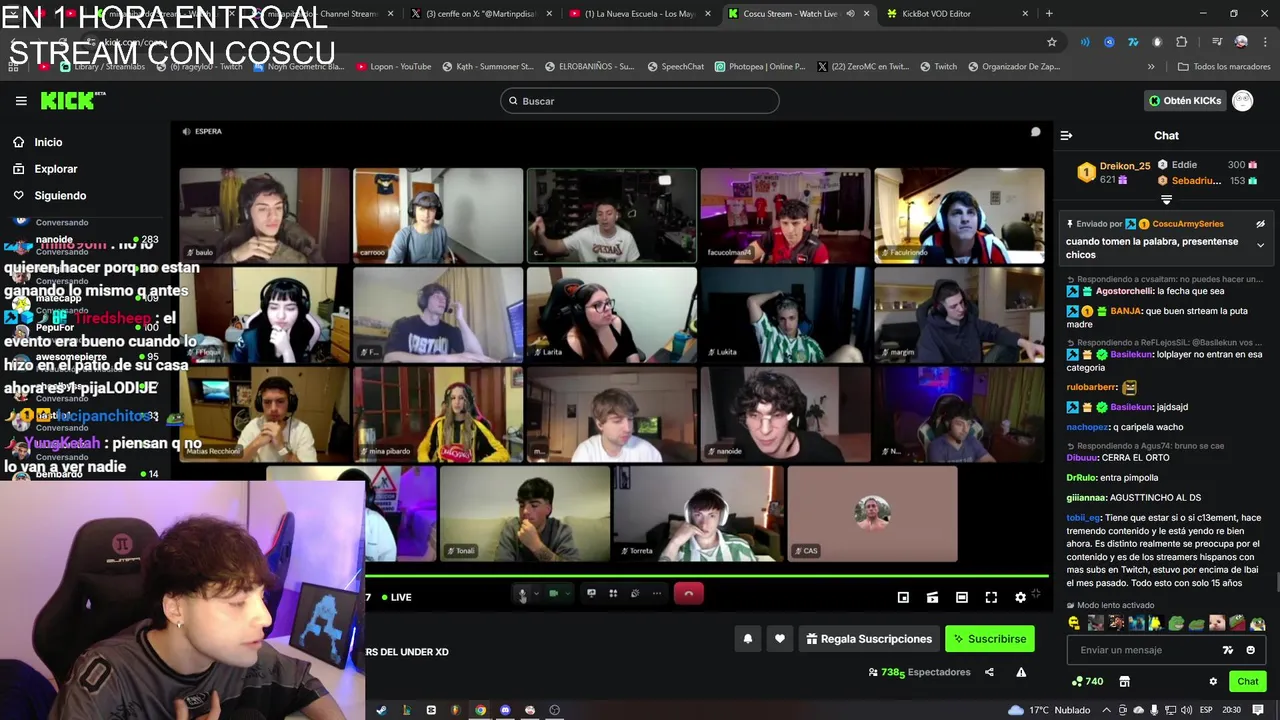The image size is (1280, 720).
Task: Hide the pinned message with eye-slash icon
Action: coord(1260,224)
